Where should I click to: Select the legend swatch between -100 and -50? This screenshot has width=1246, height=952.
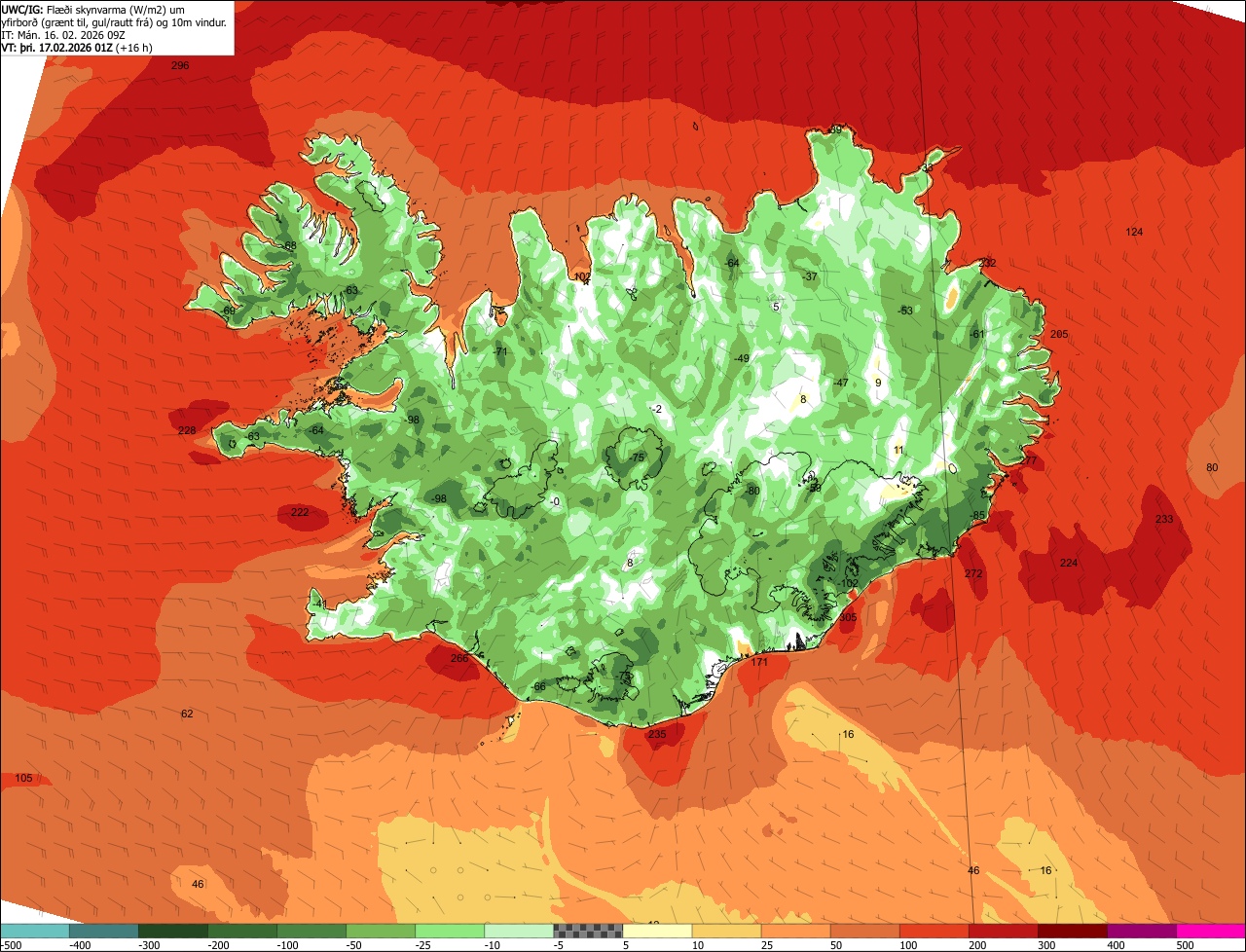[311, 931]
